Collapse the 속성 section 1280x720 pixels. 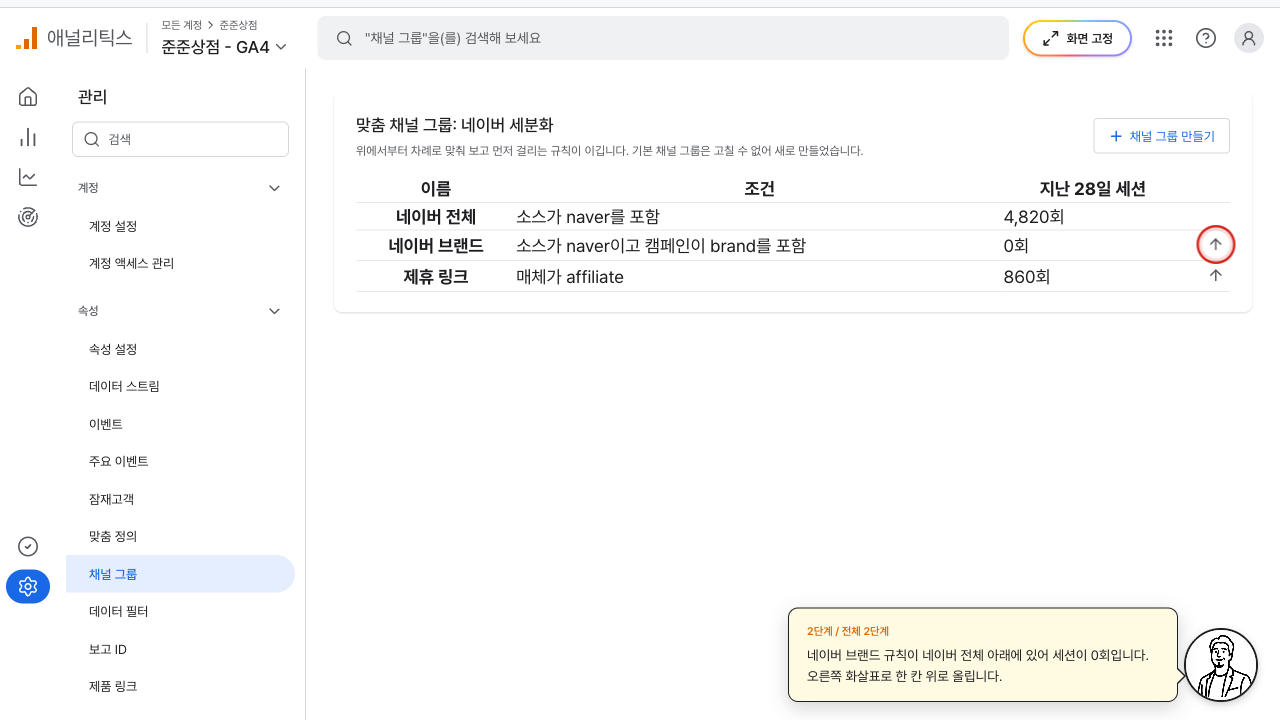275,311
